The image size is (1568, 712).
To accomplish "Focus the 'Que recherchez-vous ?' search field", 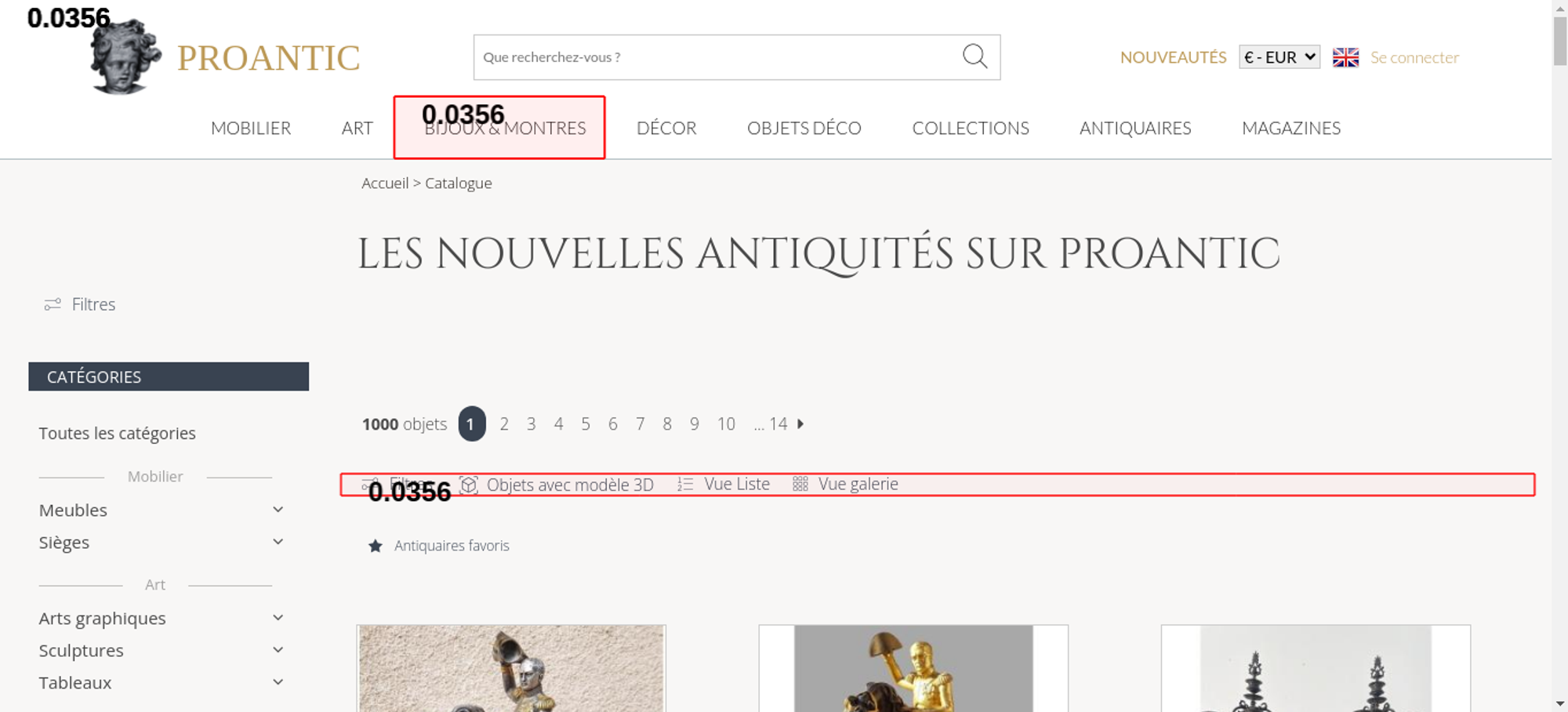I will point(713,57).
